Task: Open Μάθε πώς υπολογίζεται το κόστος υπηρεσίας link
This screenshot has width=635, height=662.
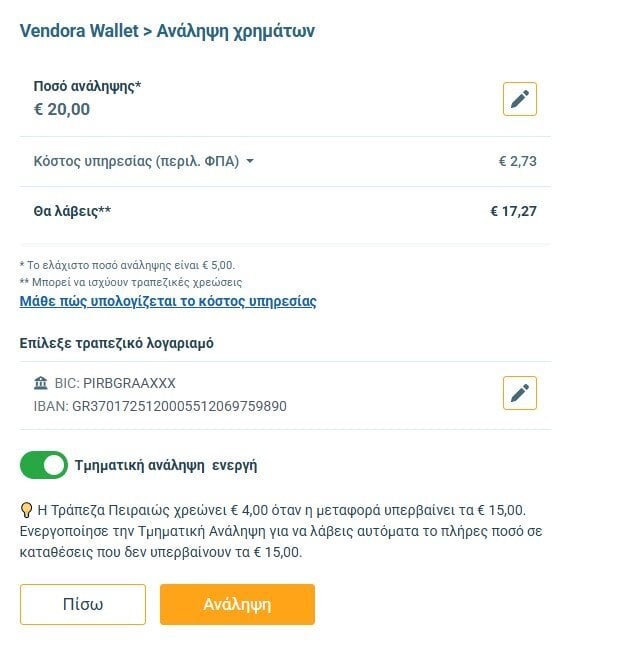Action: pos(168,301)
